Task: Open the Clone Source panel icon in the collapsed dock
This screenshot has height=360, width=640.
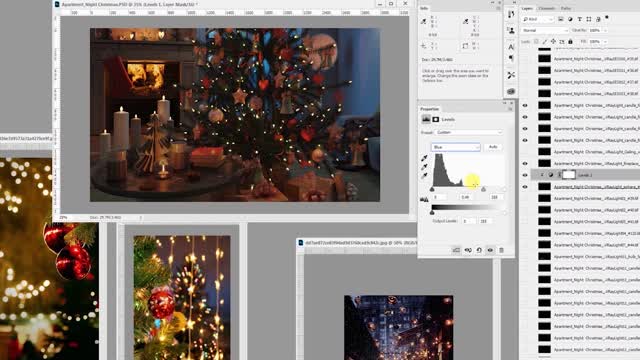Action: tap(511, 31)
